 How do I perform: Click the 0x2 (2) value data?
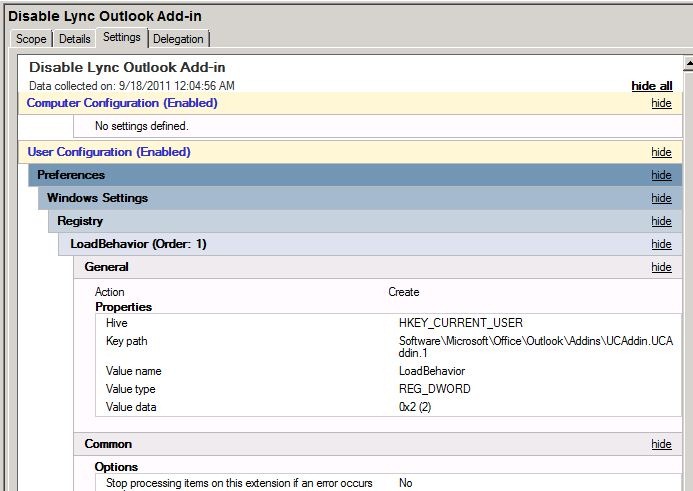click(x=415, y=407)
